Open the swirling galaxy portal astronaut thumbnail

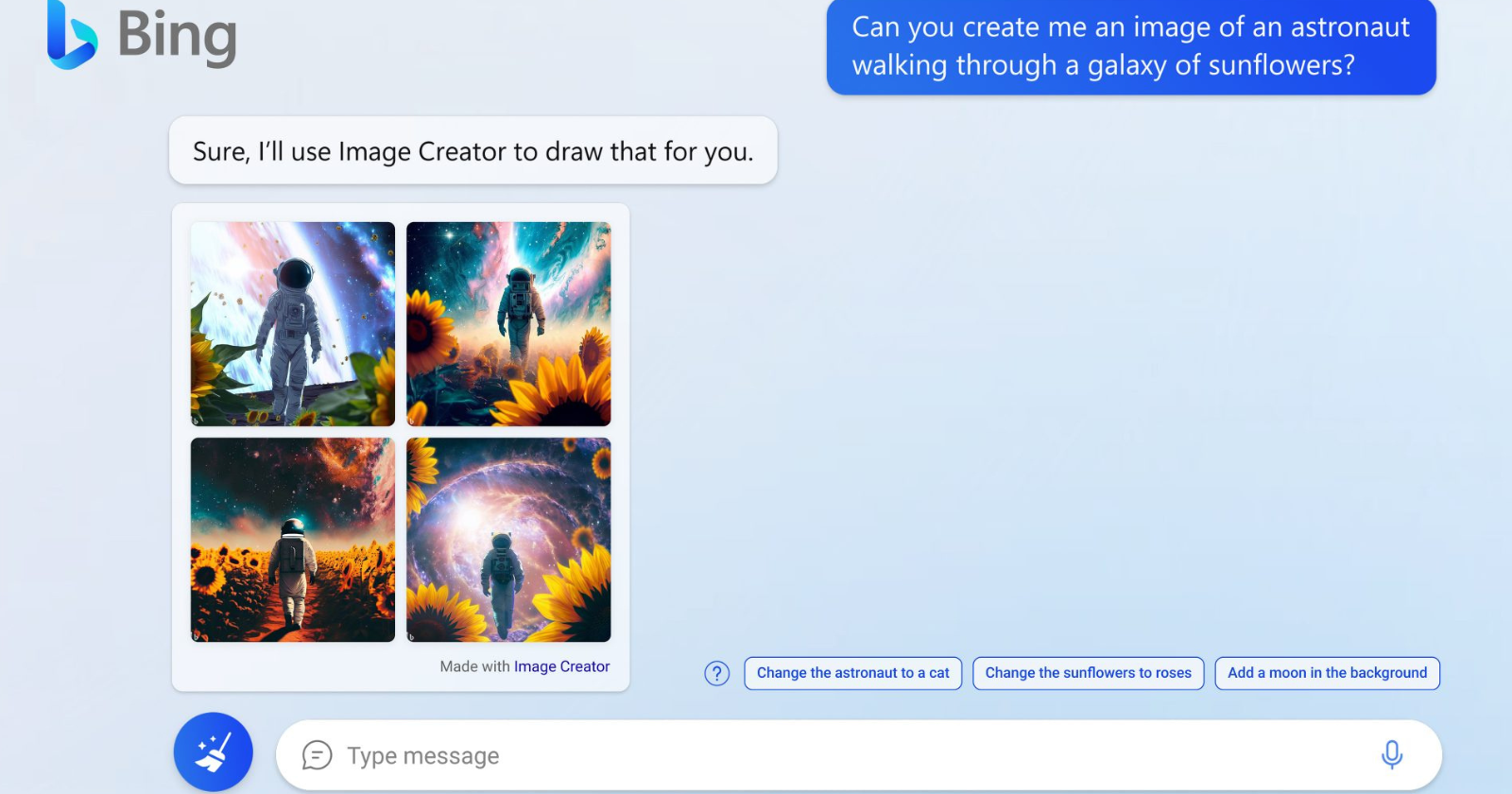pos(508,540)
